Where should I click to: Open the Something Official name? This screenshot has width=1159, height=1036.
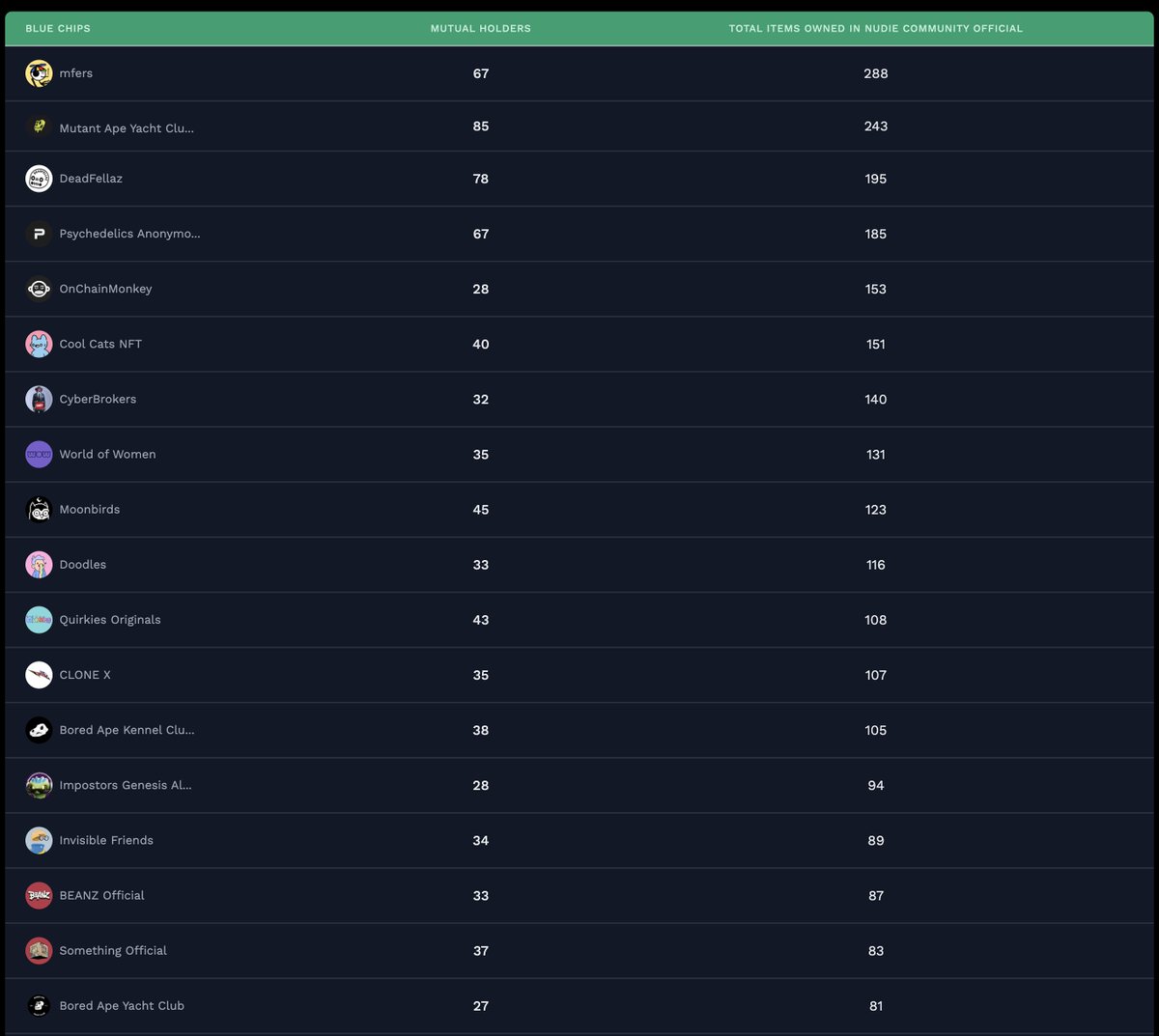click(113, 950)
